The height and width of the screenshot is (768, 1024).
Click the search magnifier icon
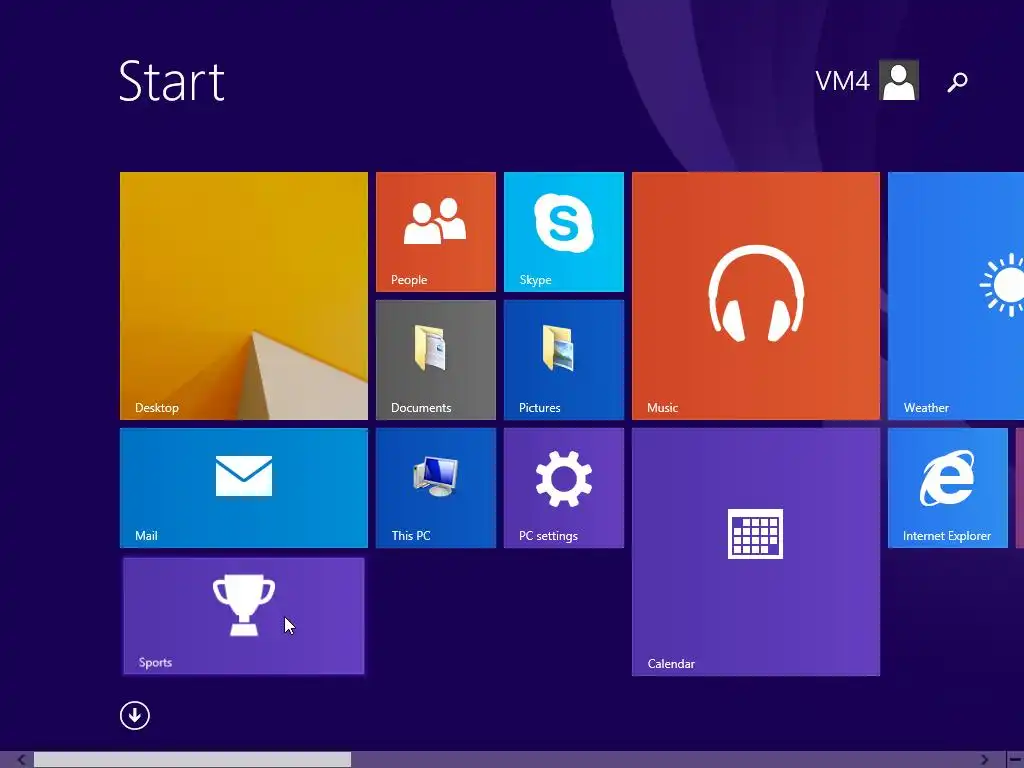click(x=957, y=82)
